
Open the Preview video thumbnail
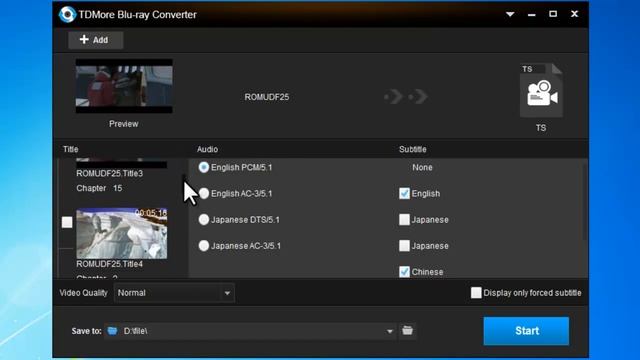coord(124,86)
